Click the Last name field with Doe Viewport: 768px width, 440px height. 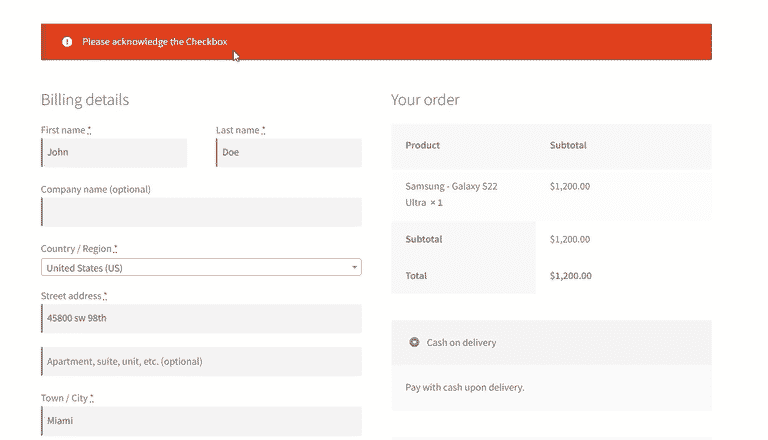(x=289, y=152)
